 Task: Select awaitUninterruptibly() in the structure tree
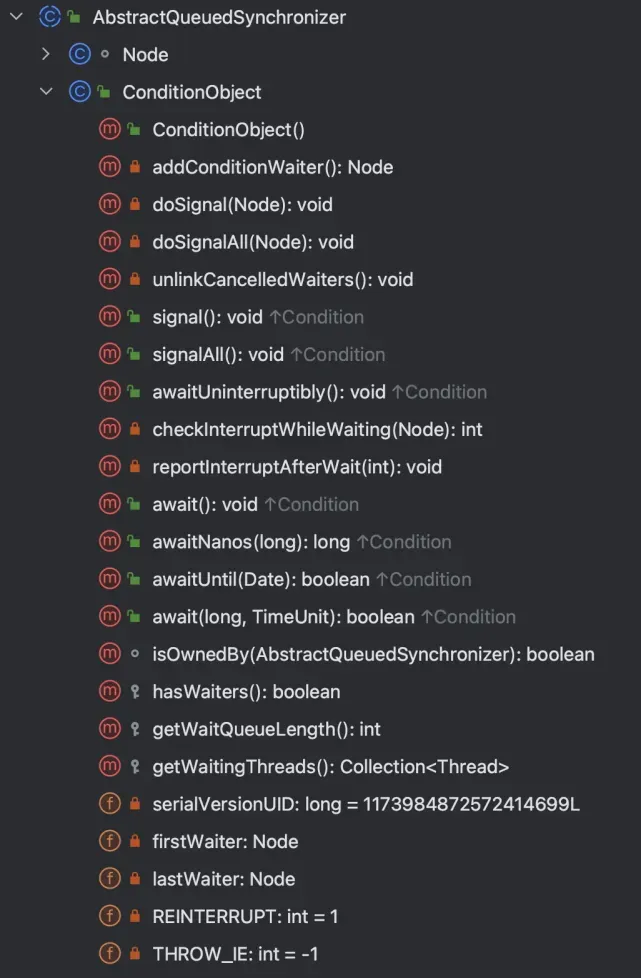(x=269, y=392)
